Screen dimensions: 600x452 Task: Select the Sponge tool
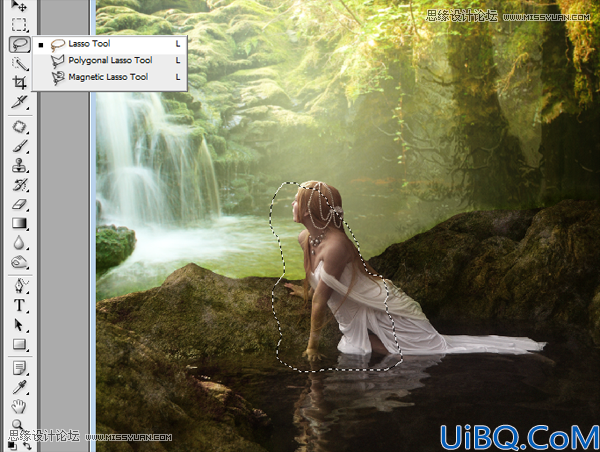(x=19, y=262)
